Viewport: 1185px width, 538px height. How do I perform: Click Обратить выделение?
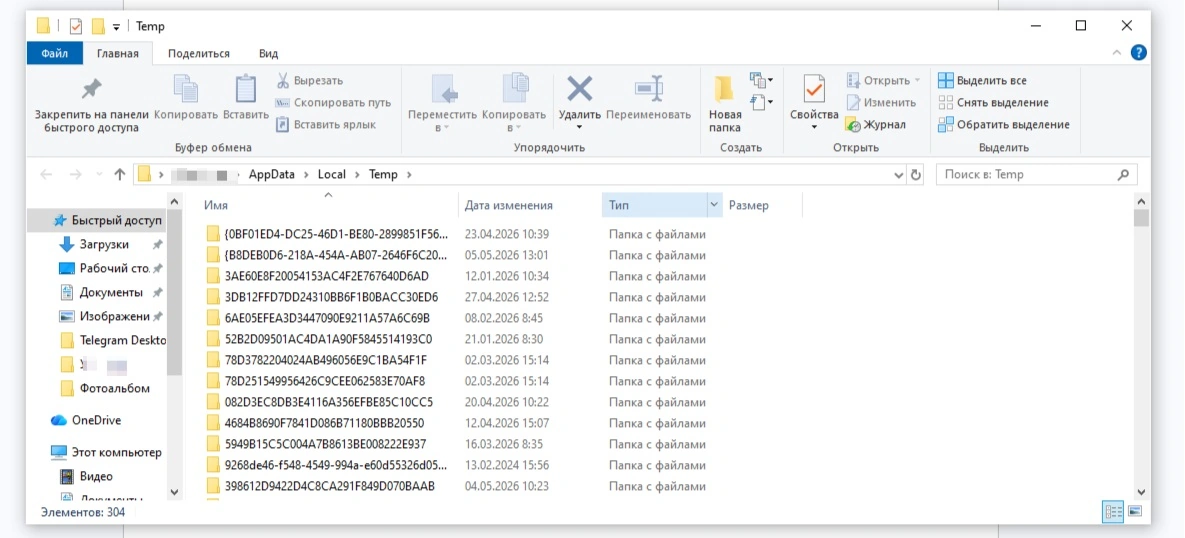1004,124
